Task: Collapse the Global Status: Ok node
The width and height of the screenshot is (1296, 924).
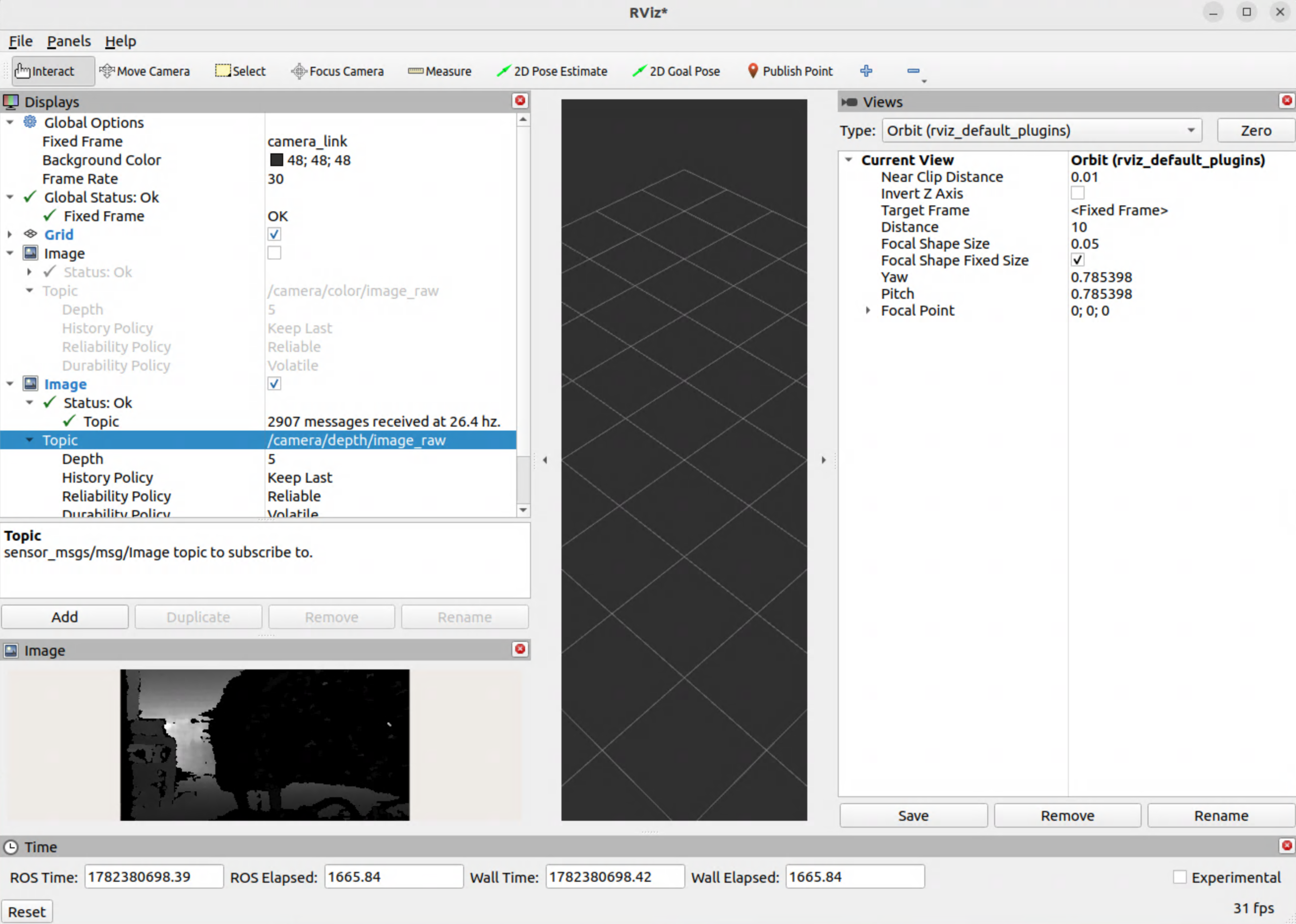Action: [x=10, y=197]
